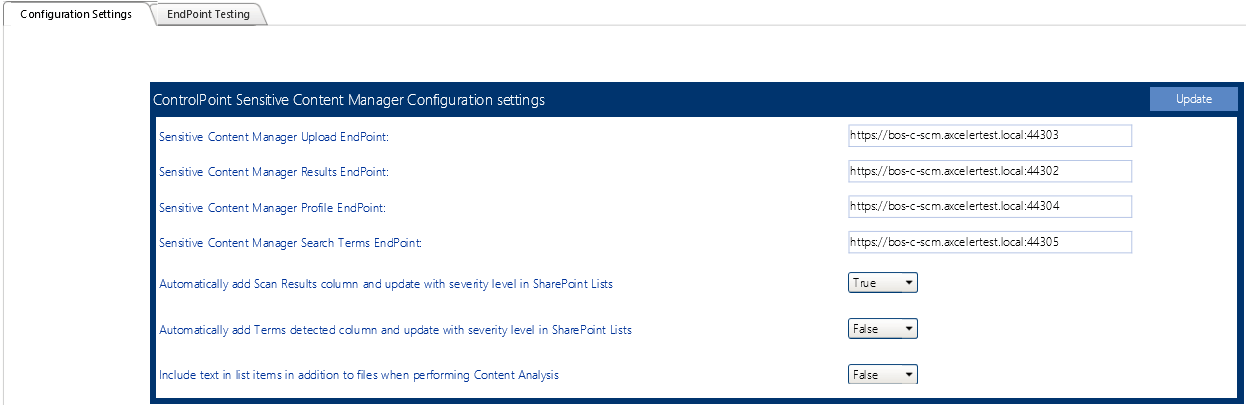This screenshot has height=405, width=1246.
Task: Click the ControlPoint Configuration settings header title
Action: click(x=348, y=100)
